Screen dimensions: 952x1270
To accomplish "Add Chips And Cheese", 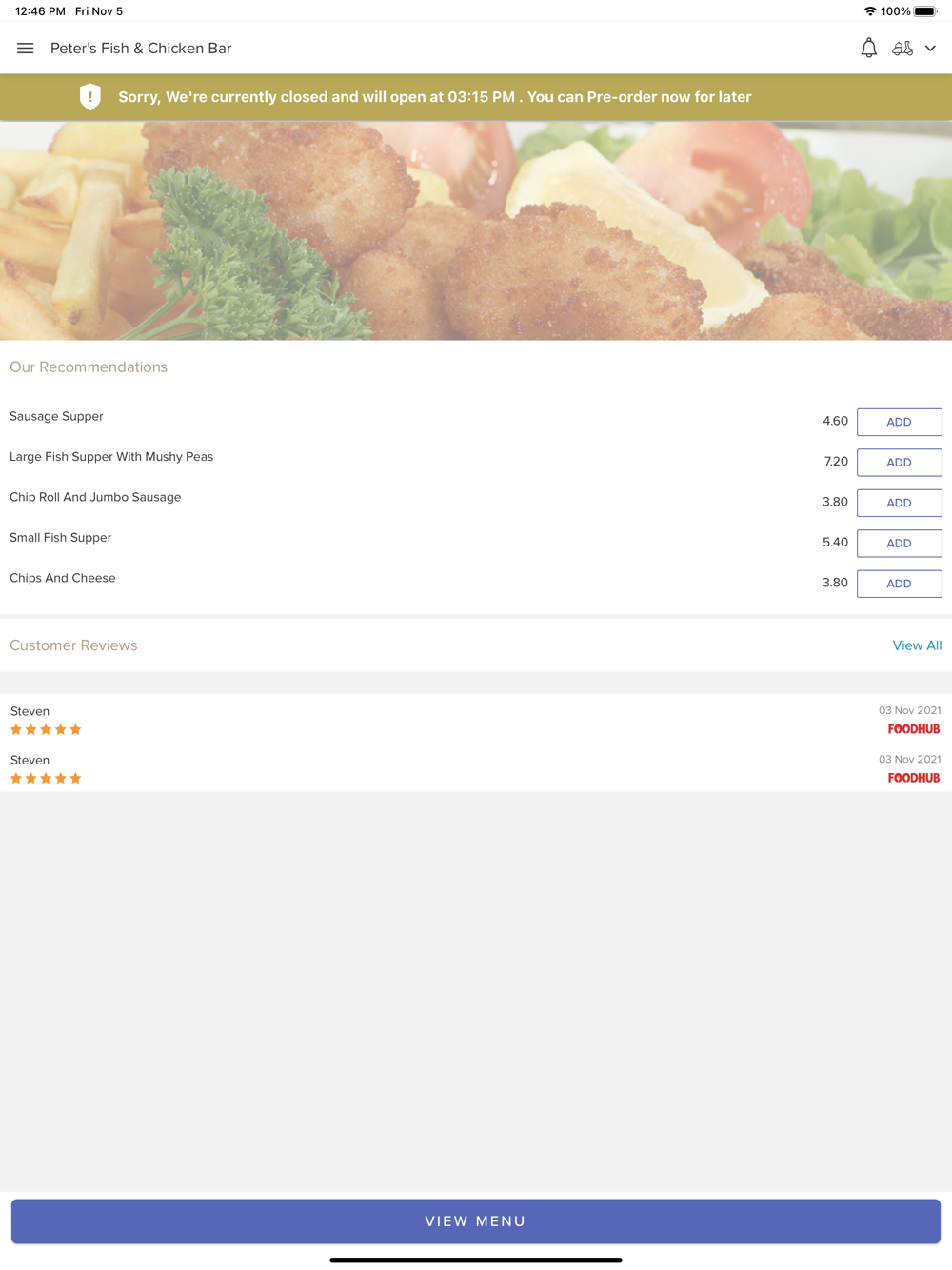I will click(899, 584).
